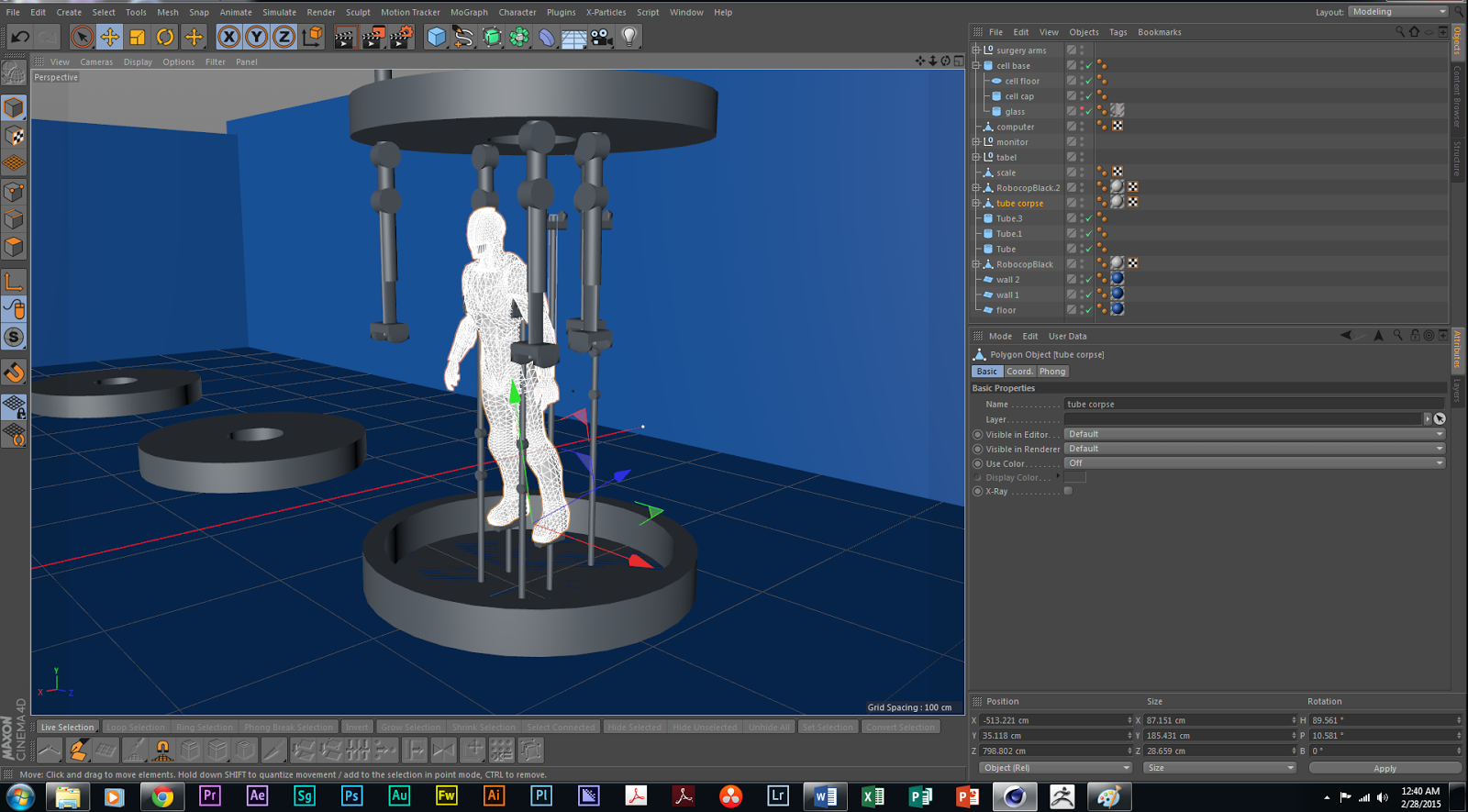Viewport: 1468px width, 812px height.
Task: Switch to the Coord. tab
Action: point(1019,372)
